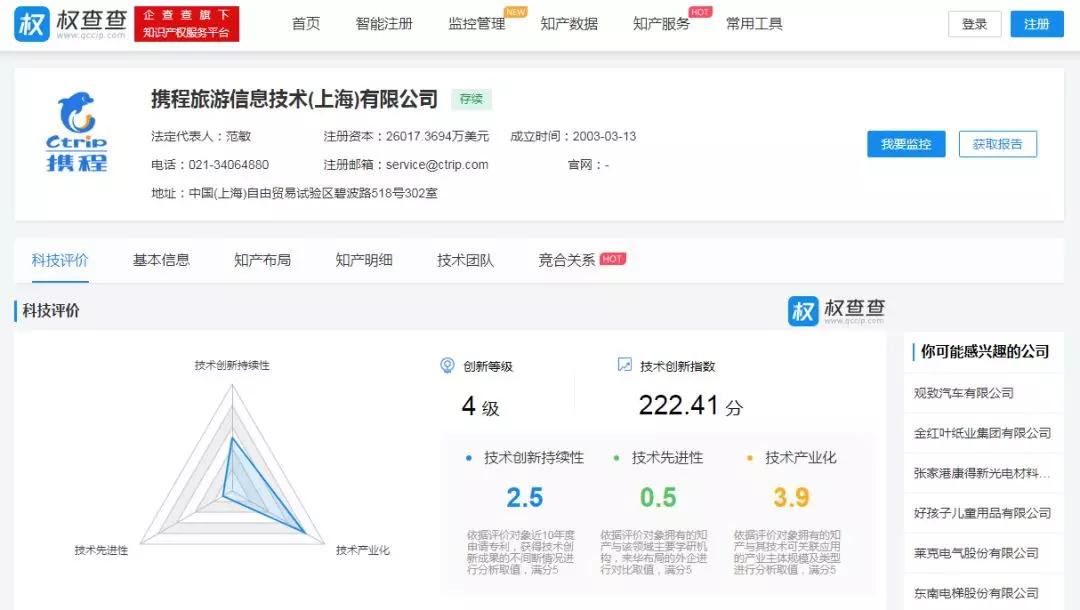Click the 权查查 logo icon at top left
The image size is (1080, 610).
tap(32, 22)
